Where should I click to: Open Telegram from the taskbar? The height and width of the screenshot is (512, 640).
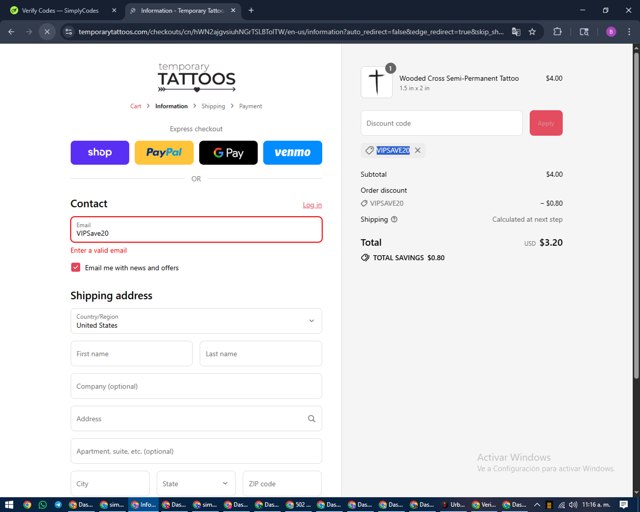coord(58,505)
